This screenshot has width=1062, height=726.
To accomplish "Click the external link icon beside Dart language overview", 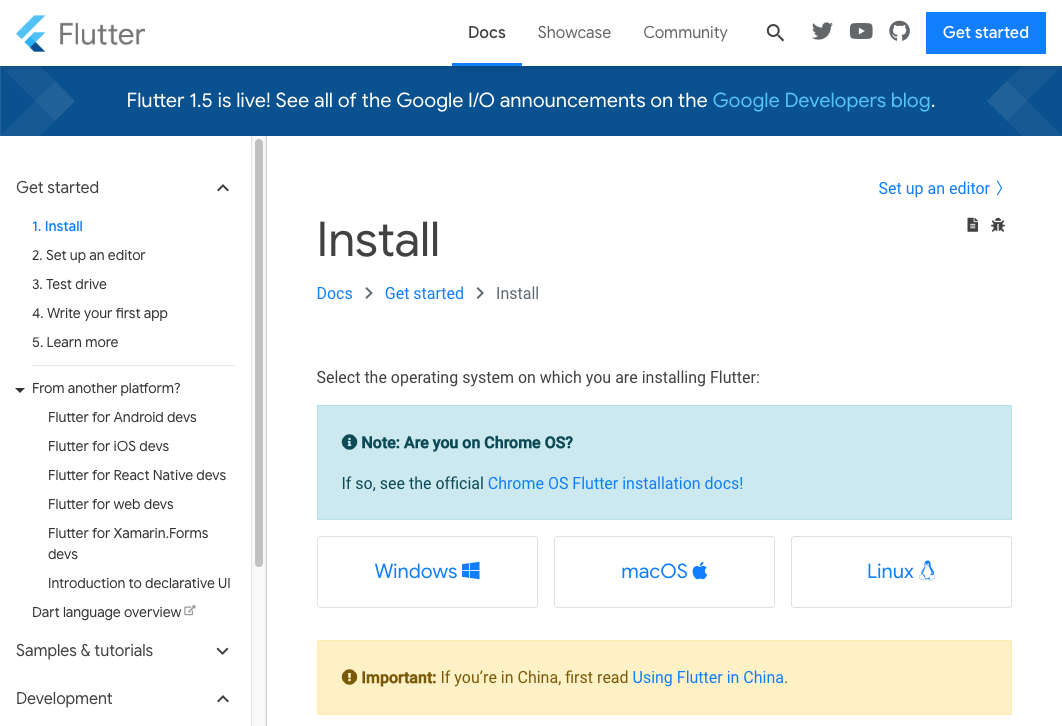I will point(191,610).
